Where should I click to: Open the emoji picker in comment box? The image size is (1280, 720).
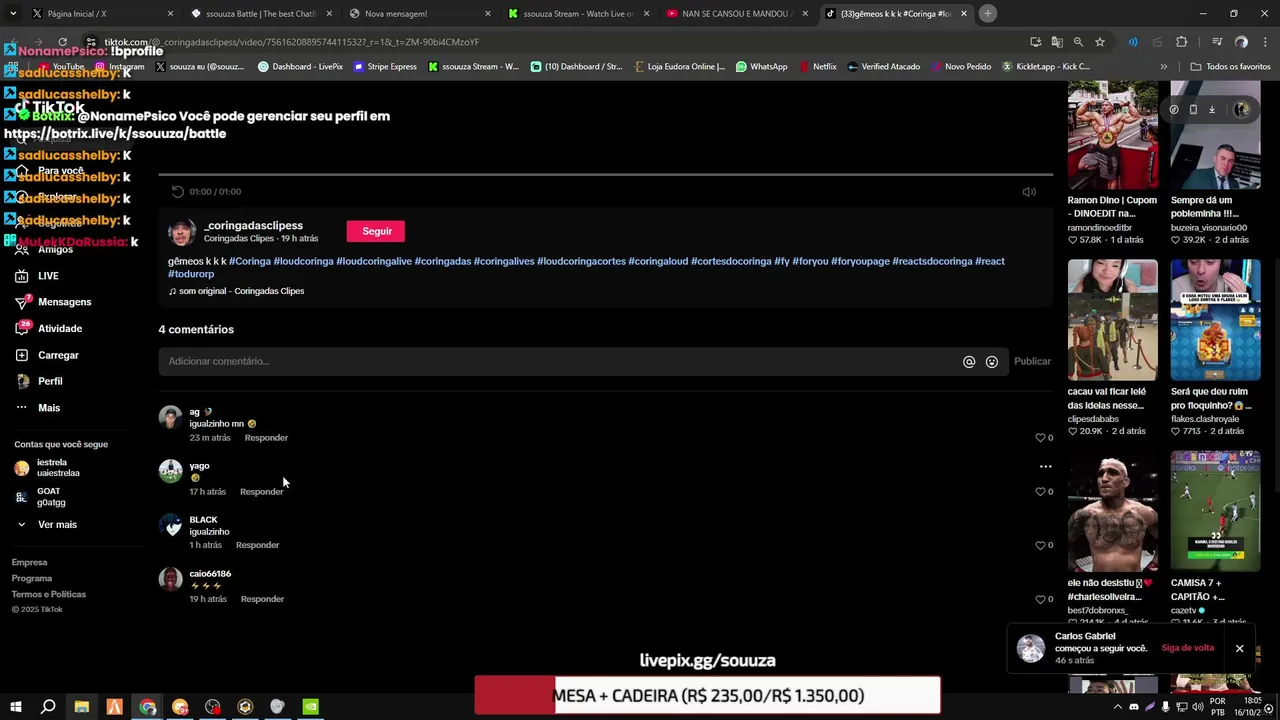[992, 362]
